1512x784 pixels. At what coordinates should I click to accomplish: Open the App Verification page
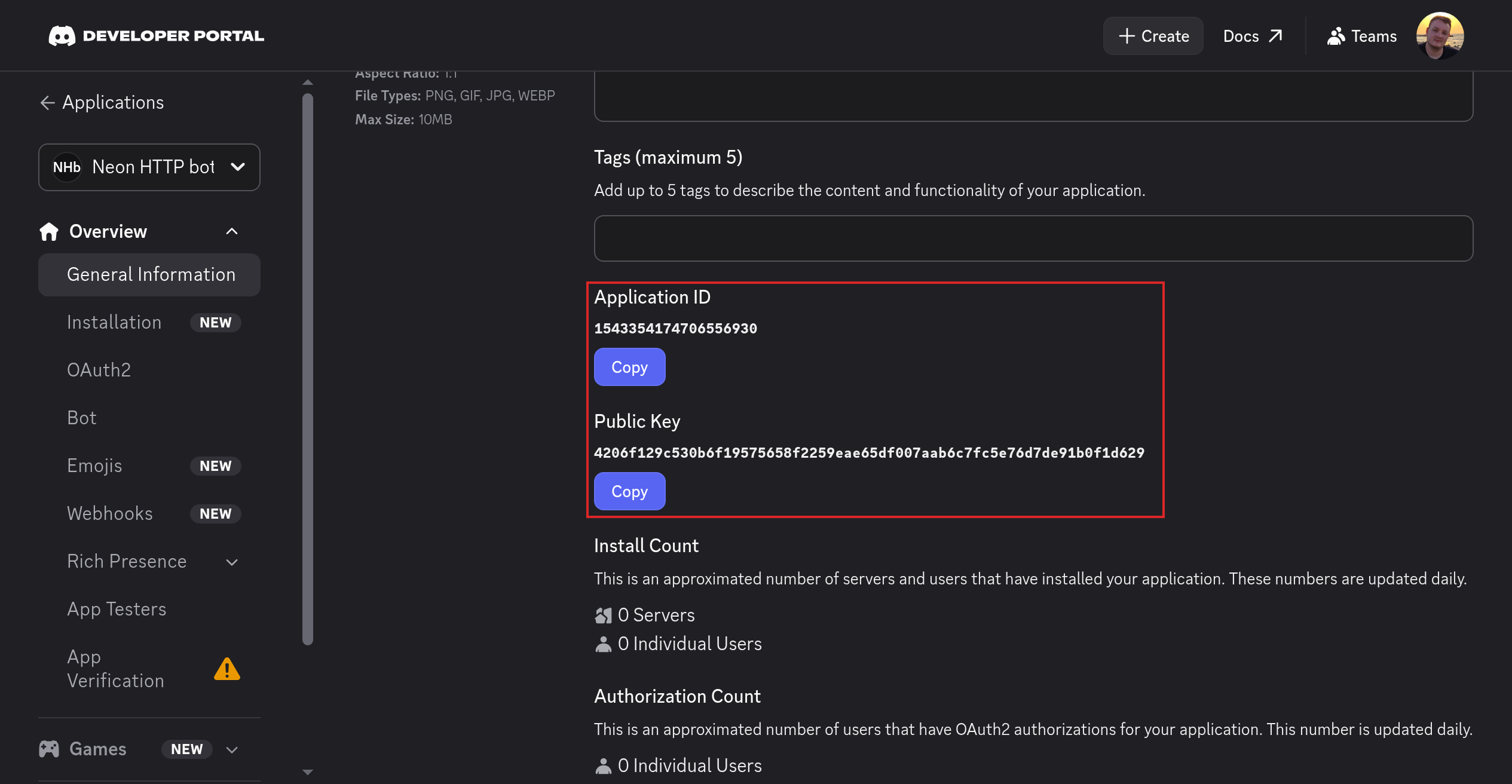click(x=115, y=669)
